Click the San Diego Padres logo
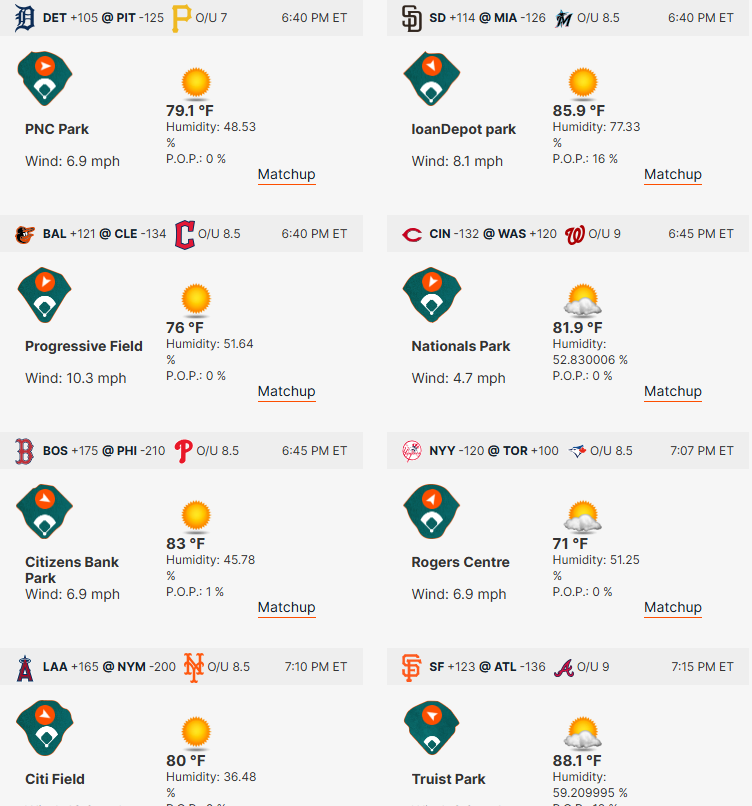Screen dimensions: 752x806 pos(412,19)
